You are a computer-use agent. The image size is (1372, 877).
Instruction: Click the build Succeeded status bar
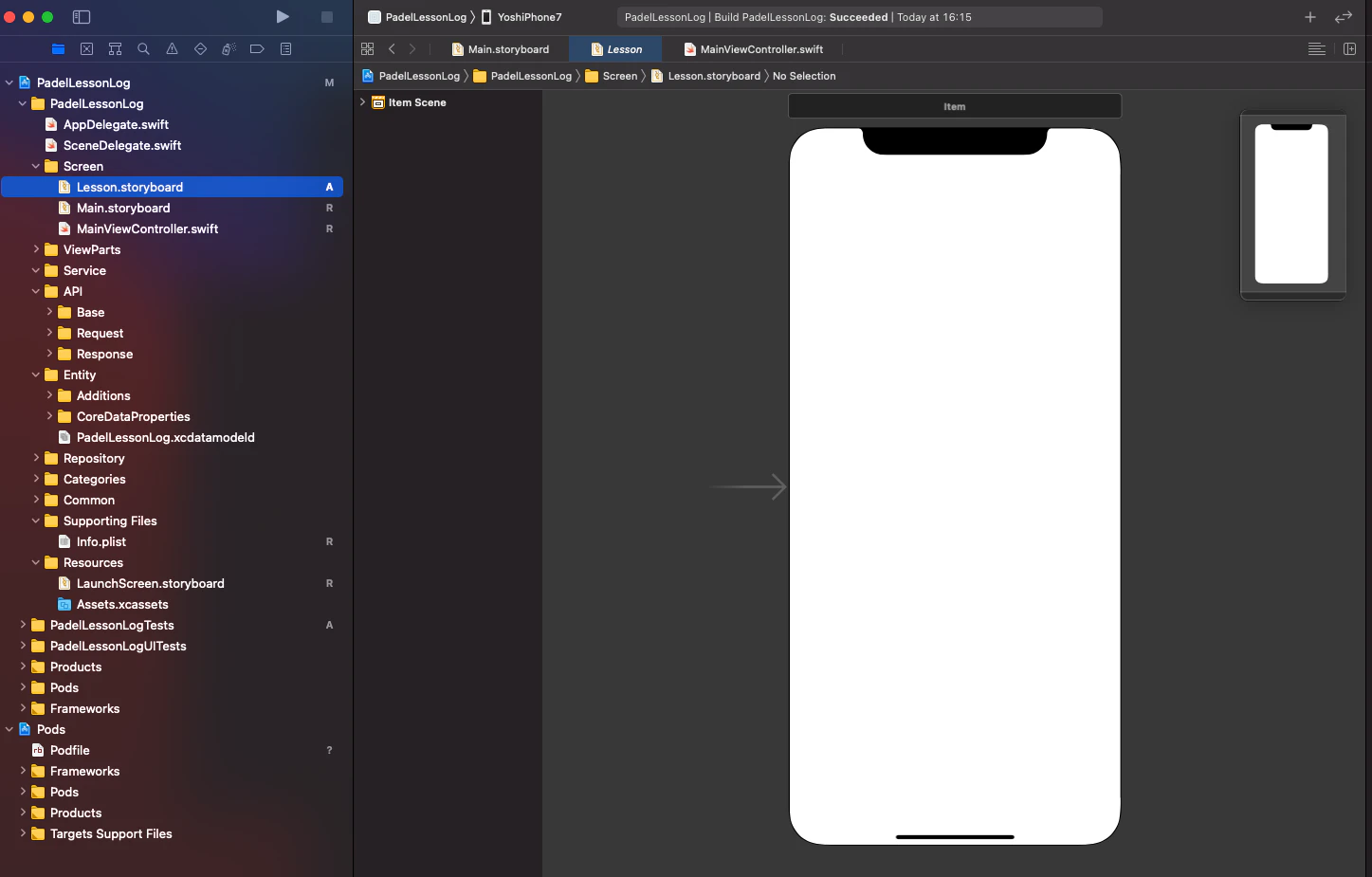(x=859, y=17)
